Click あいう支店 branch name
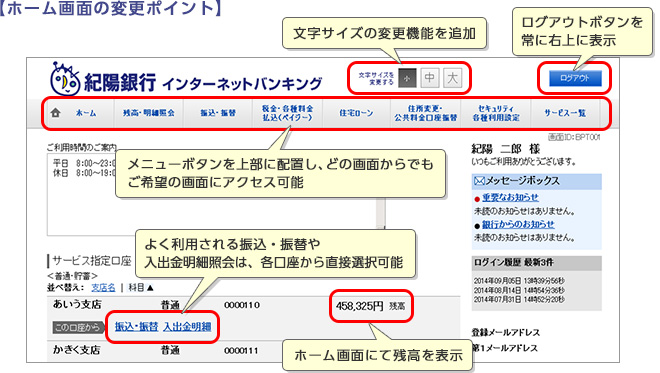 [x=77, y=304]
